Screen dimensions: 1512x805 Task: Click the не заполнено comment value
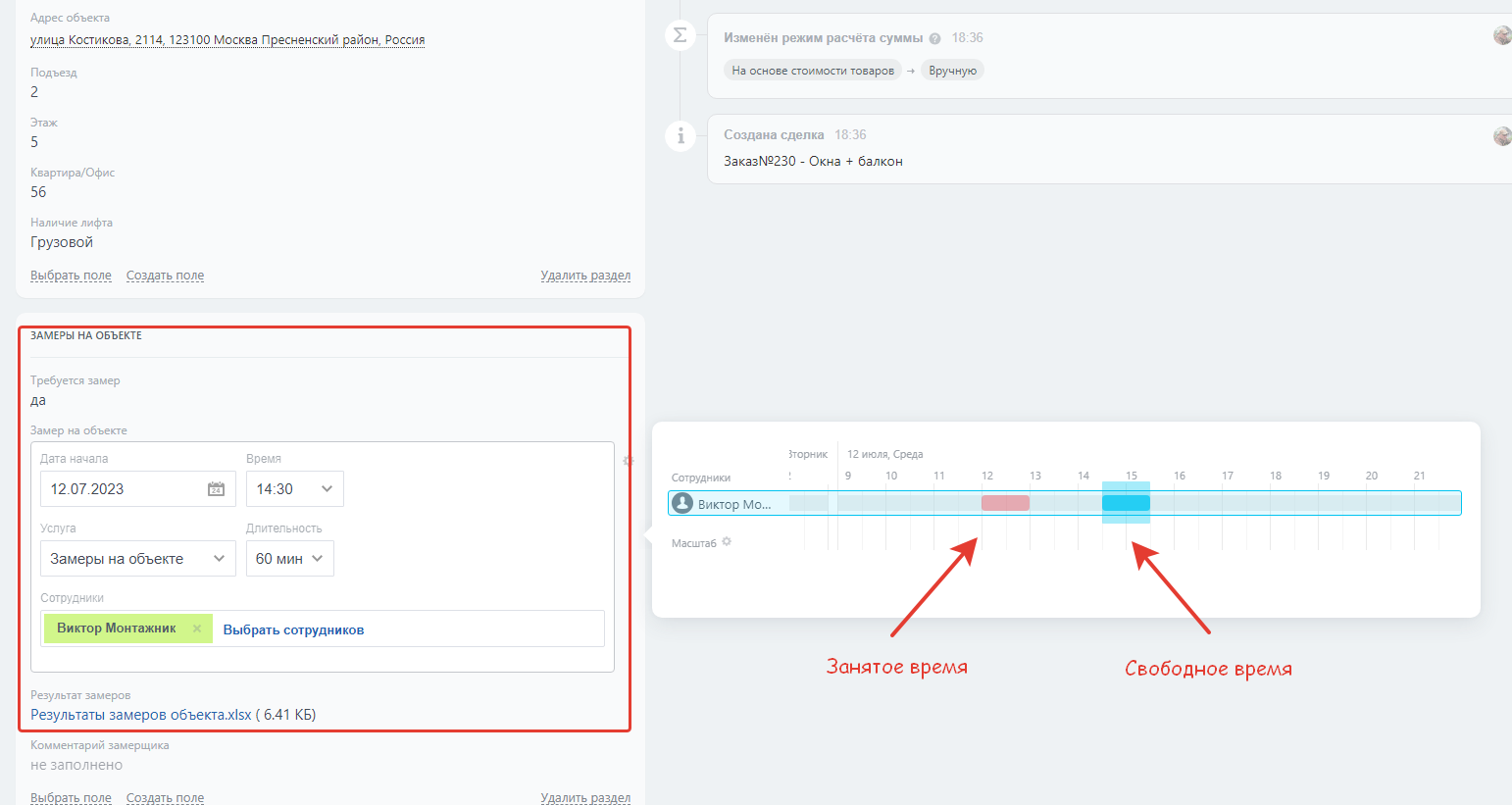pyautogui.click(x=76, y=765)
